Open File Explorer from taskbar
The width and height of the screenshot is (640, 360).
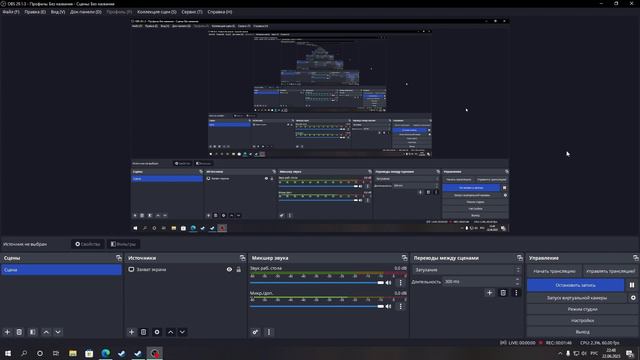[x=73, y=353]
